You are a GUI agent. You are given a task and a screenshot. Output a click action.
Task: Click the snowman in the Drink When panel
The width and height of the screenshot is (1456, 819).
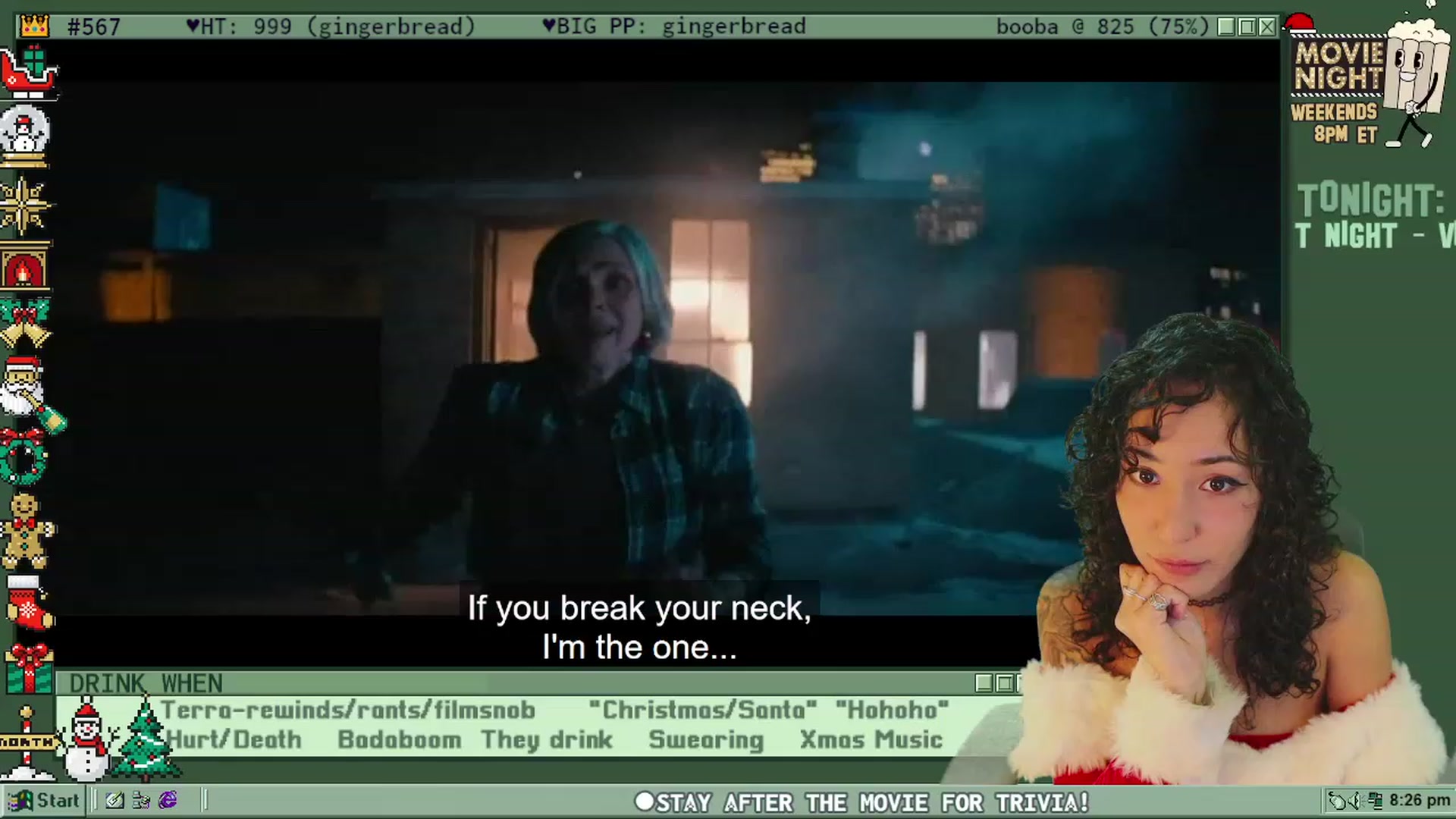pos(86,740)
